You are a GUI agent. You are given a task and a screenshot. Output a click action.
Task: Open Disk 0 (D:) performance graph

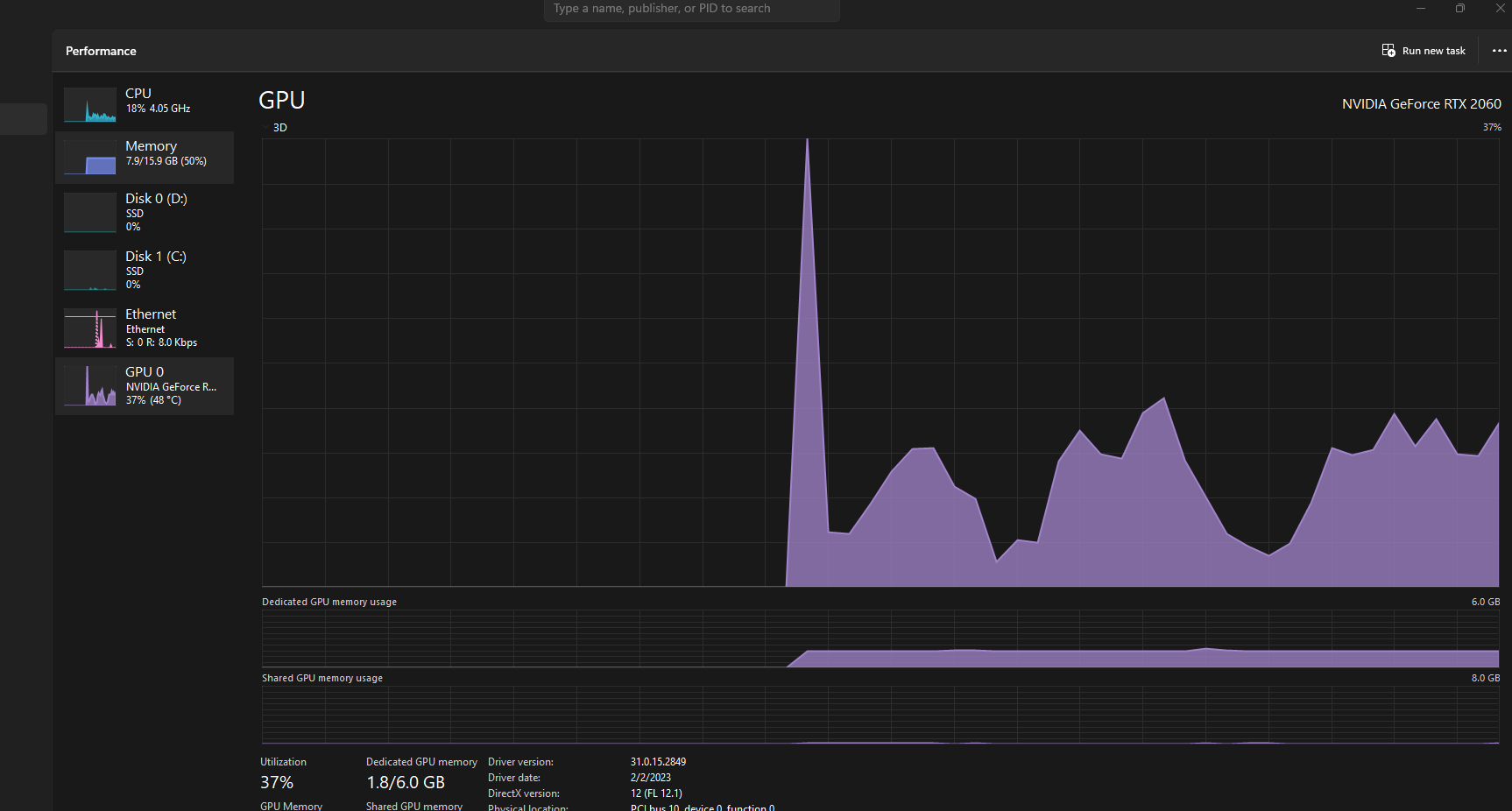point(145,213)
